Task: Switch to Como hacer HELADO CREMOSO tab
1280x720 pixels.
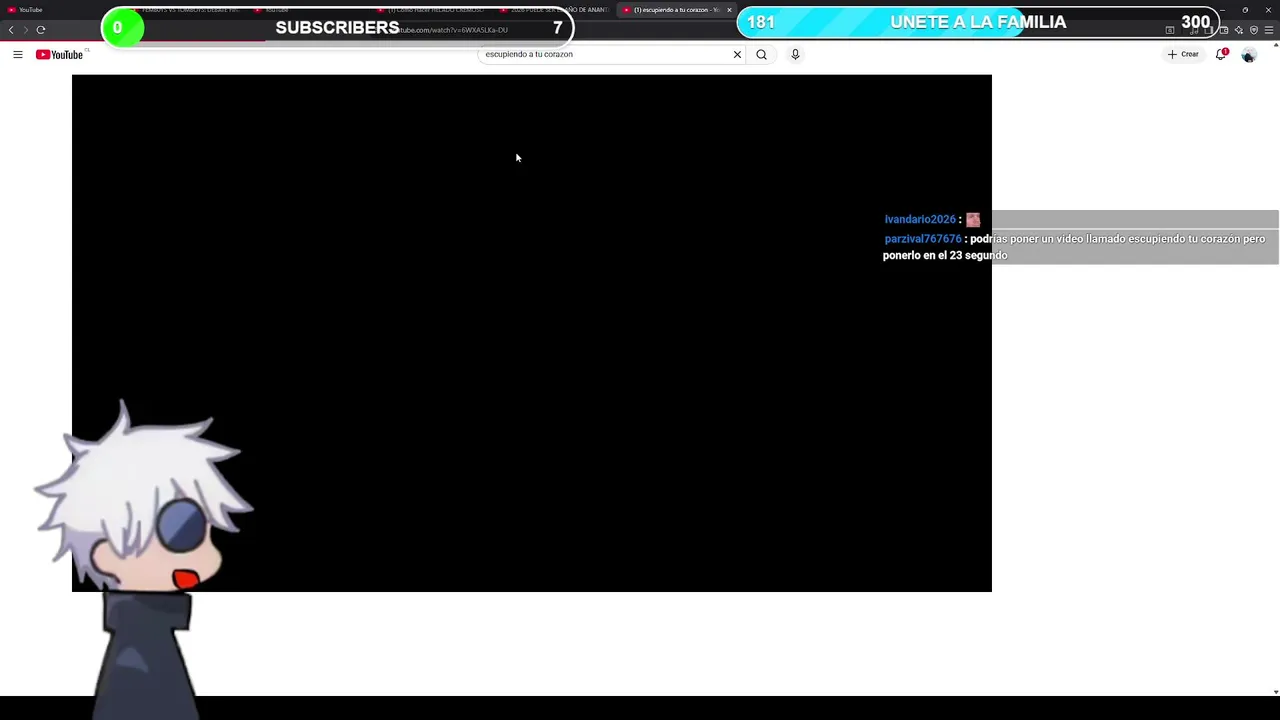Action: (x=432, y=10)
